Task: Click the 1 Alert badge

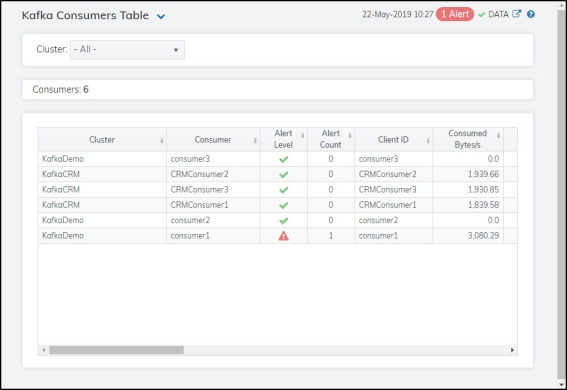Action: [455, 14]
